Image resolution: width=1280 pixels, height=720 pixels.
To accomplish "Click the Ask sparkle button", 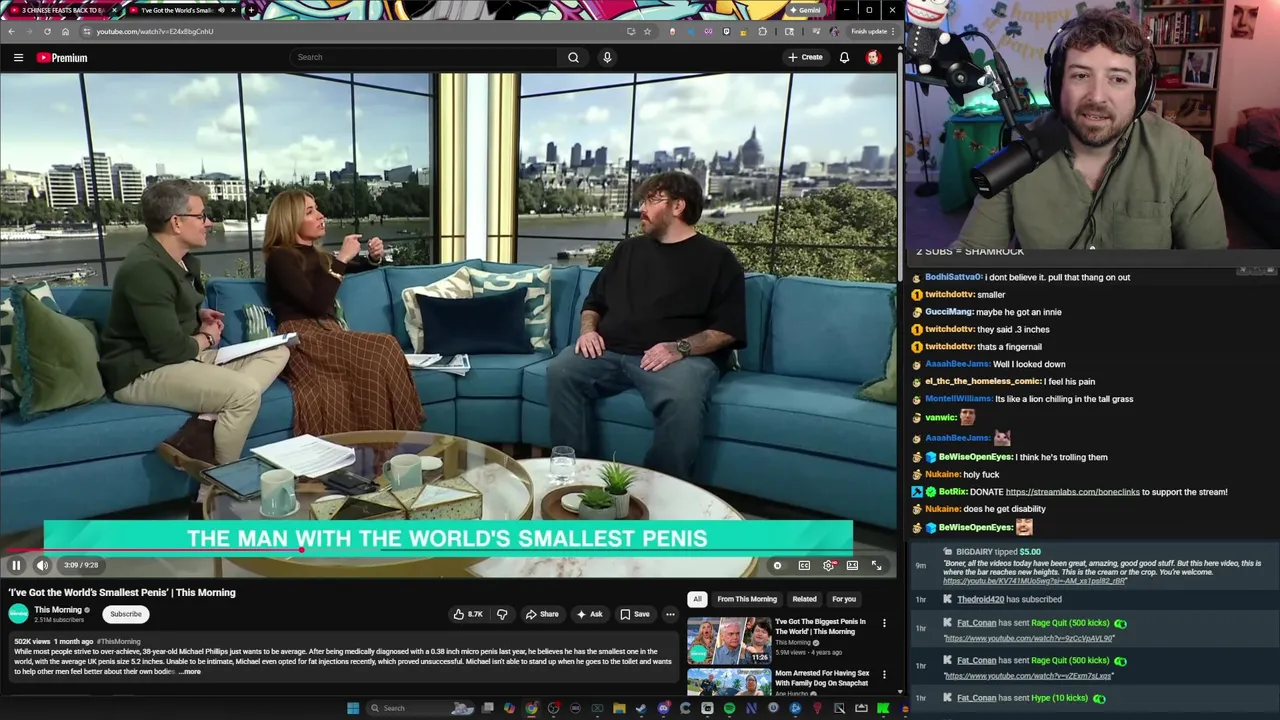I will tap(589, 614).
